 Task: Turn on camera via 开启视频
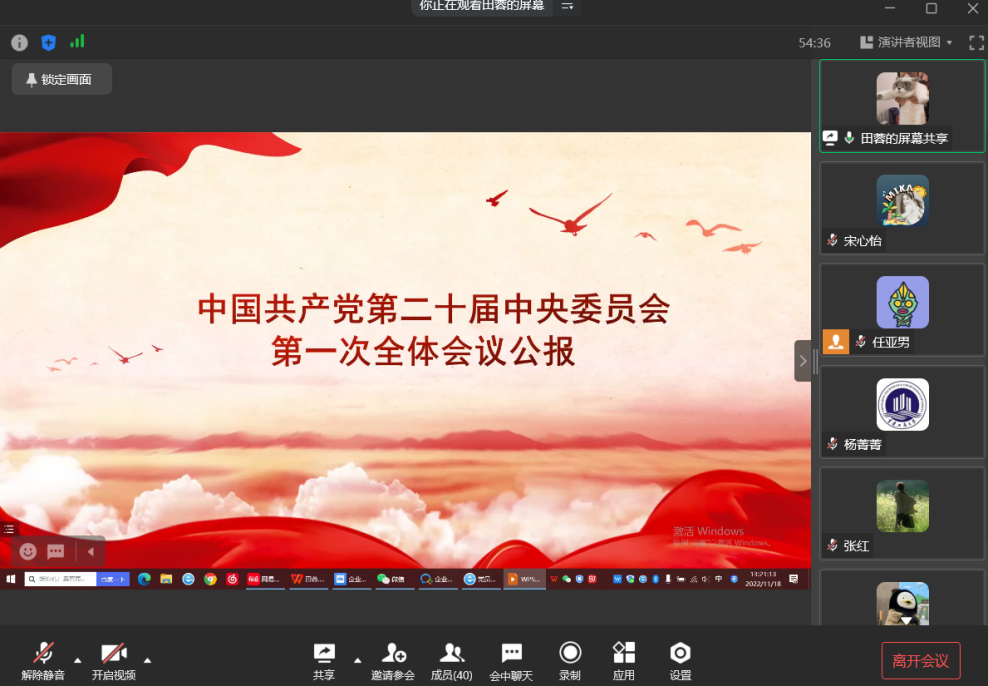tap(114, 661)
